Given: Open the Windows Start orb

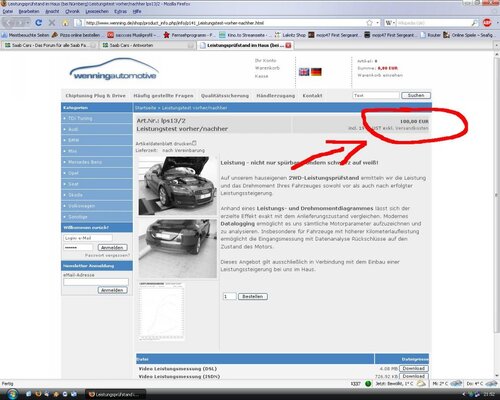Looking at the screenshot, I should (12, 394).
